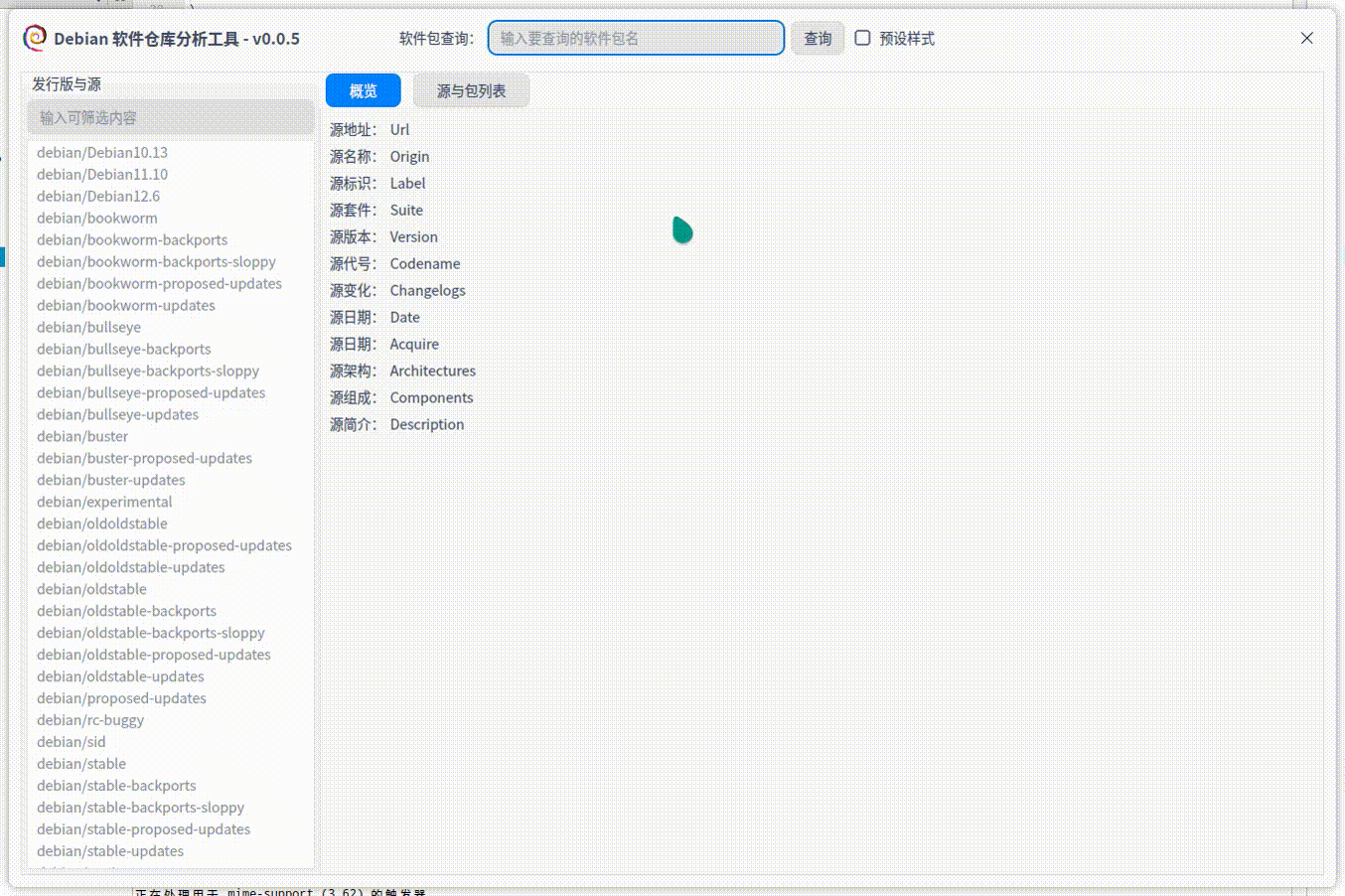Click the Debian swirl logo icon

35,38
